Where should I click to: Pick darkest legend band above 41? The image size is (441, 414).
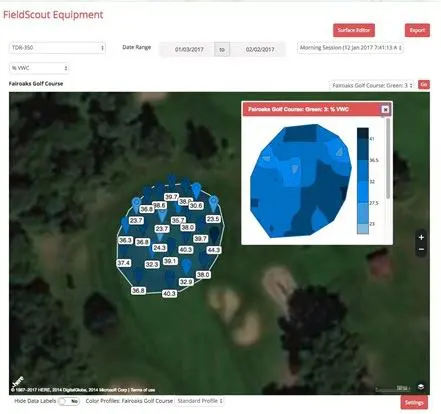tap(363, 133)
